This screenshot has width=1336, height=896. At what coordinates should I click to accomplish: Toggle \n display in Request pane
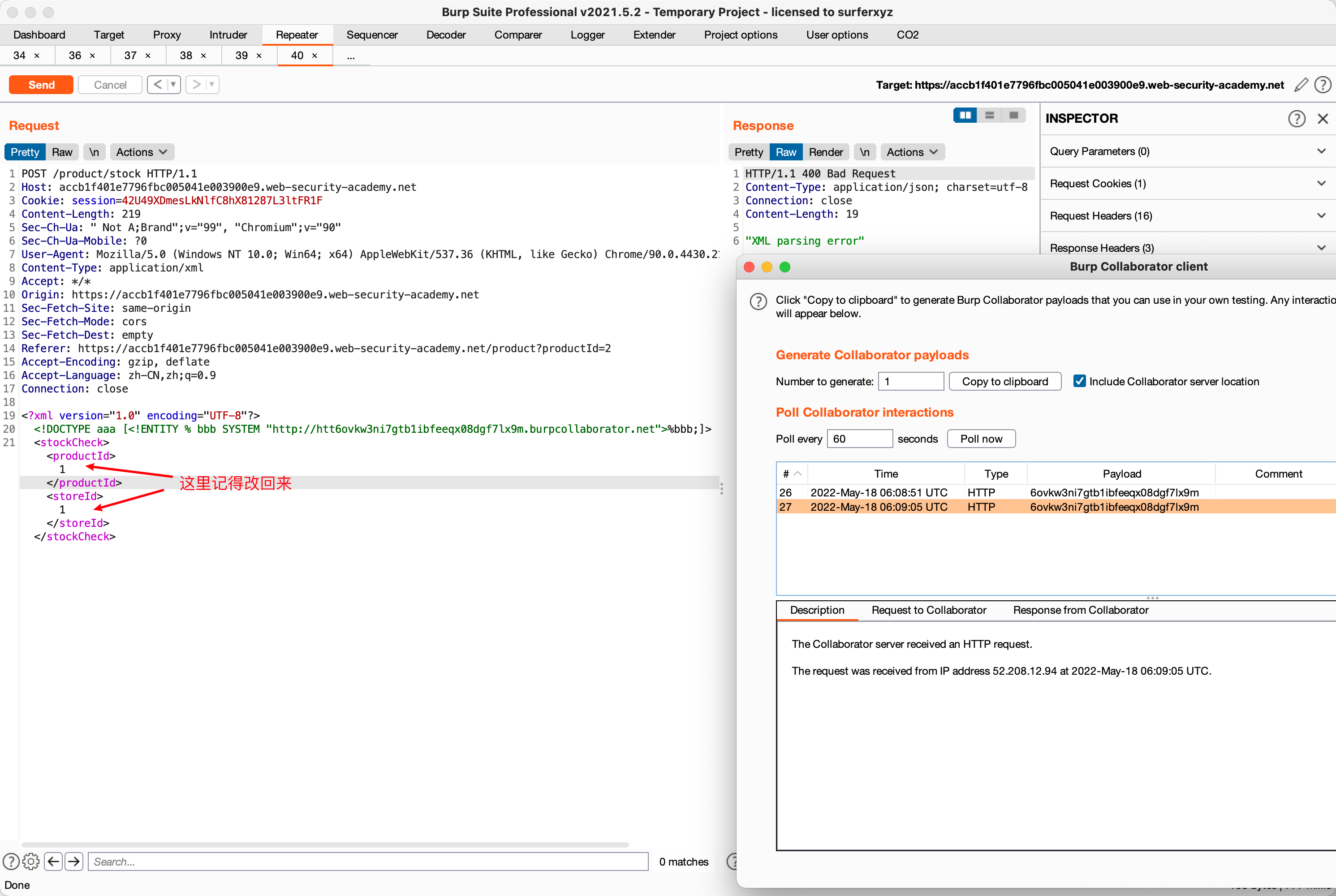[x=94, y=152]
